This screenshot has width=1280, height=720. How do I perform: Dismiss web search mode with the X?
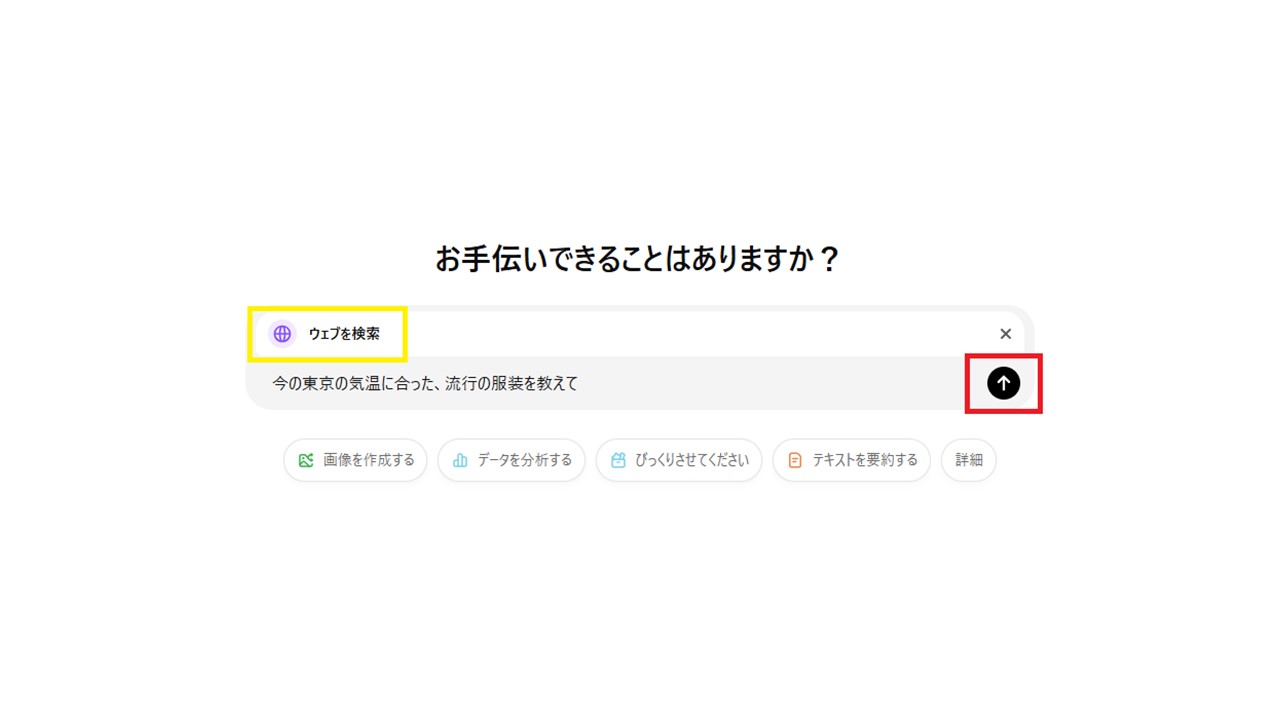click(1006, 334)
